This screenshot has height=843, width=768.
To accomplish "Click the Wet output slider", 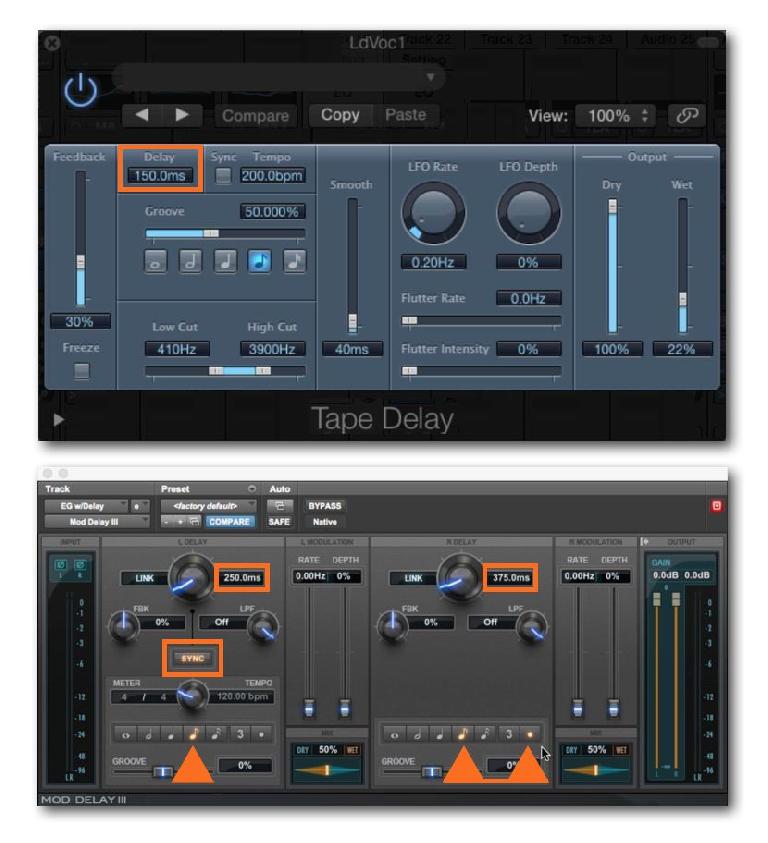I will pyautogui.click(x=682, y=266).
